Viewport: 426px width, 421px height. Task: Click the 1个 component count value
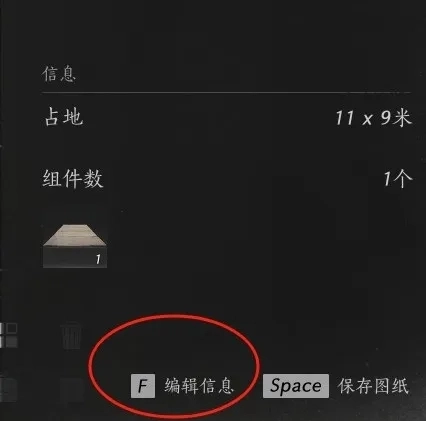coord(398,179)
